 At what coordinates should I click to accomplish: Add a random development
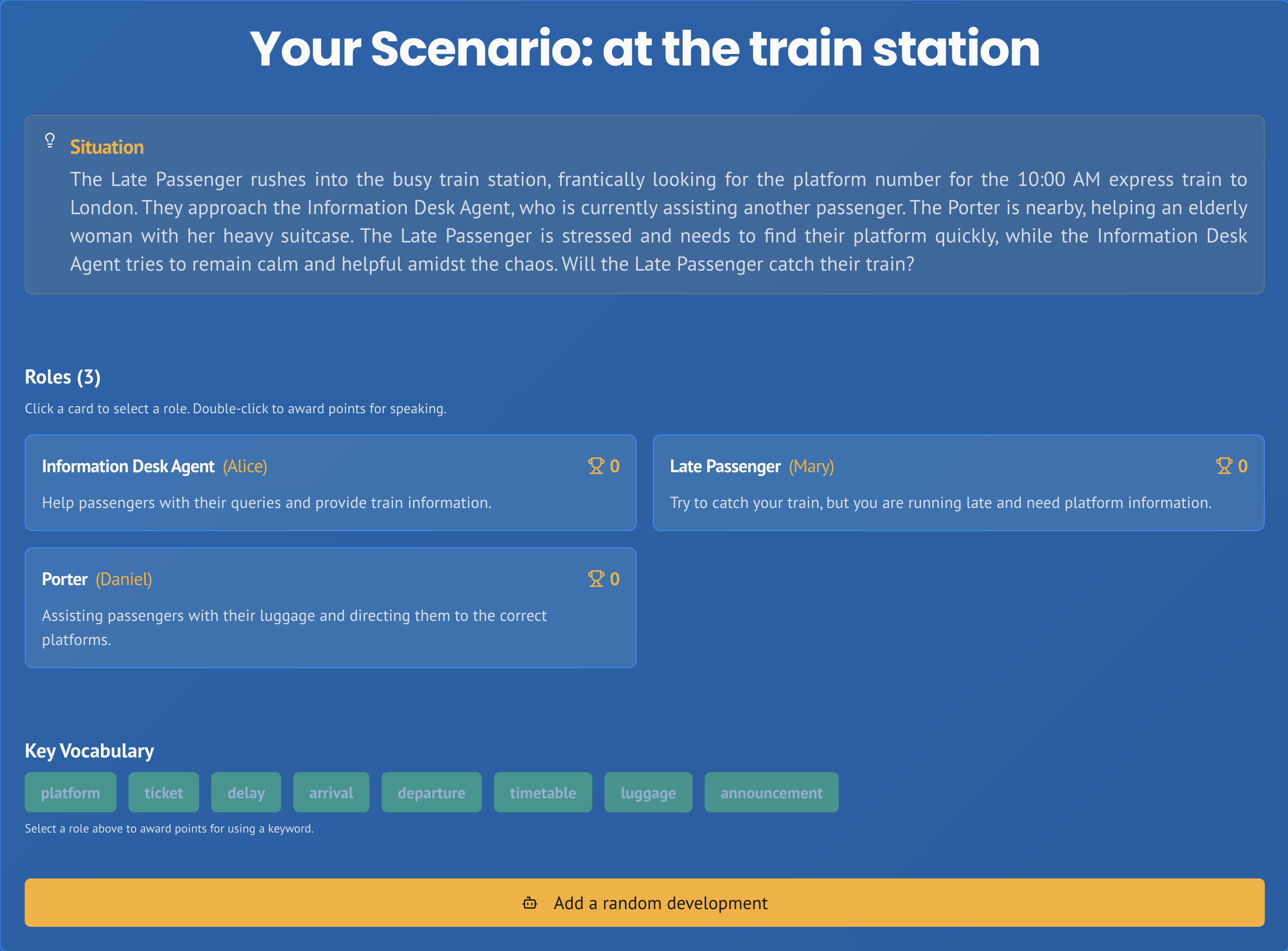pyautogui.click(x=645, y=903)
